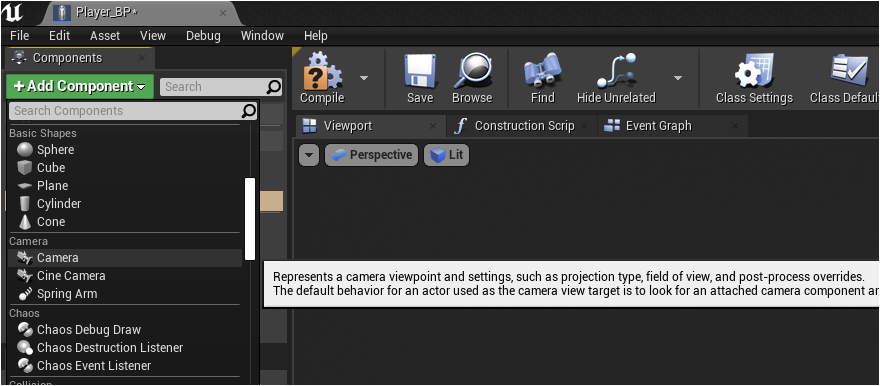Change Perspective viewport type button
Viewport: 880px width, 386px height.
[x=372, y=155]
